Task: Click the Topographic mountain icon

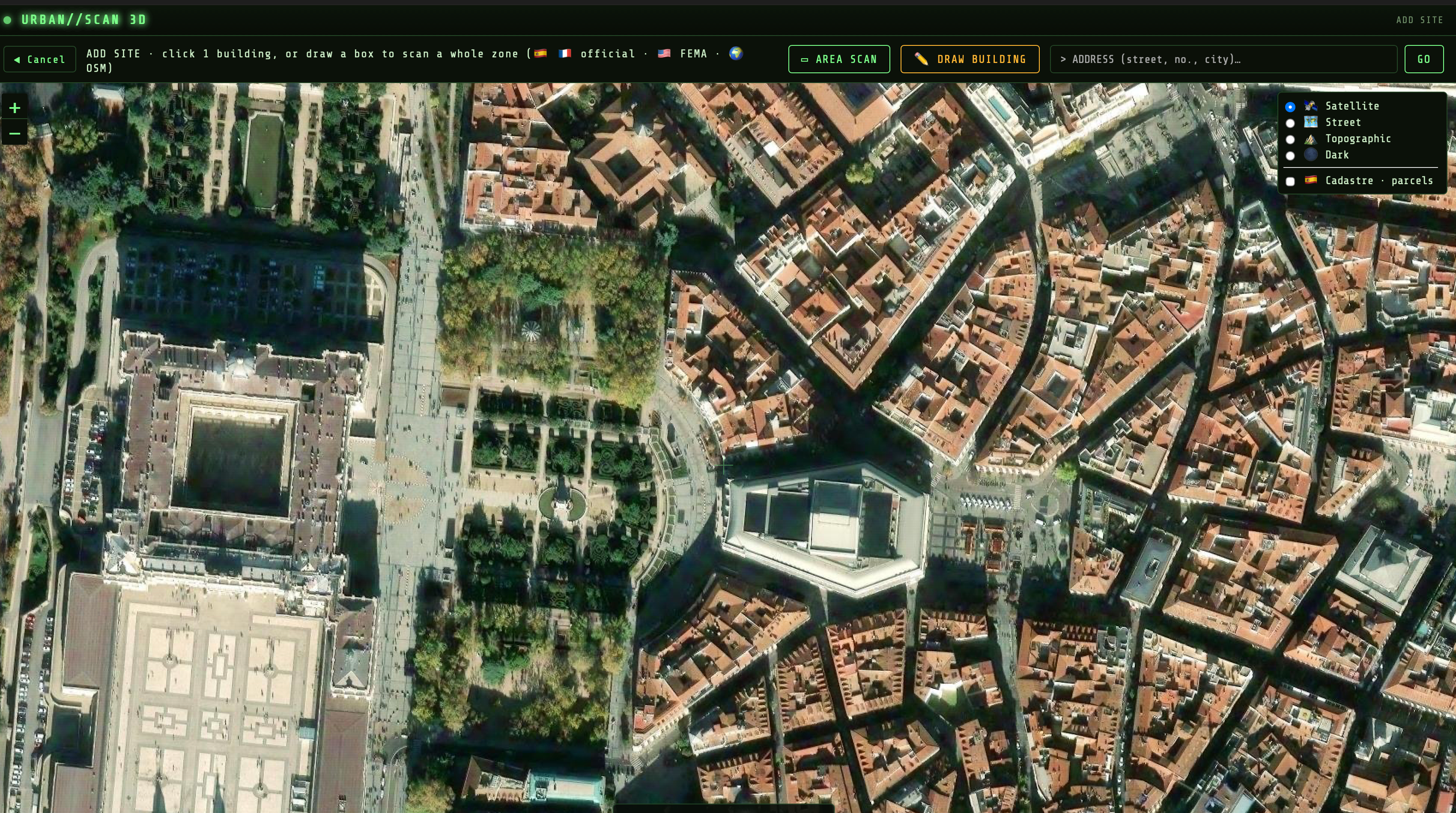Action: [1311, 138]
